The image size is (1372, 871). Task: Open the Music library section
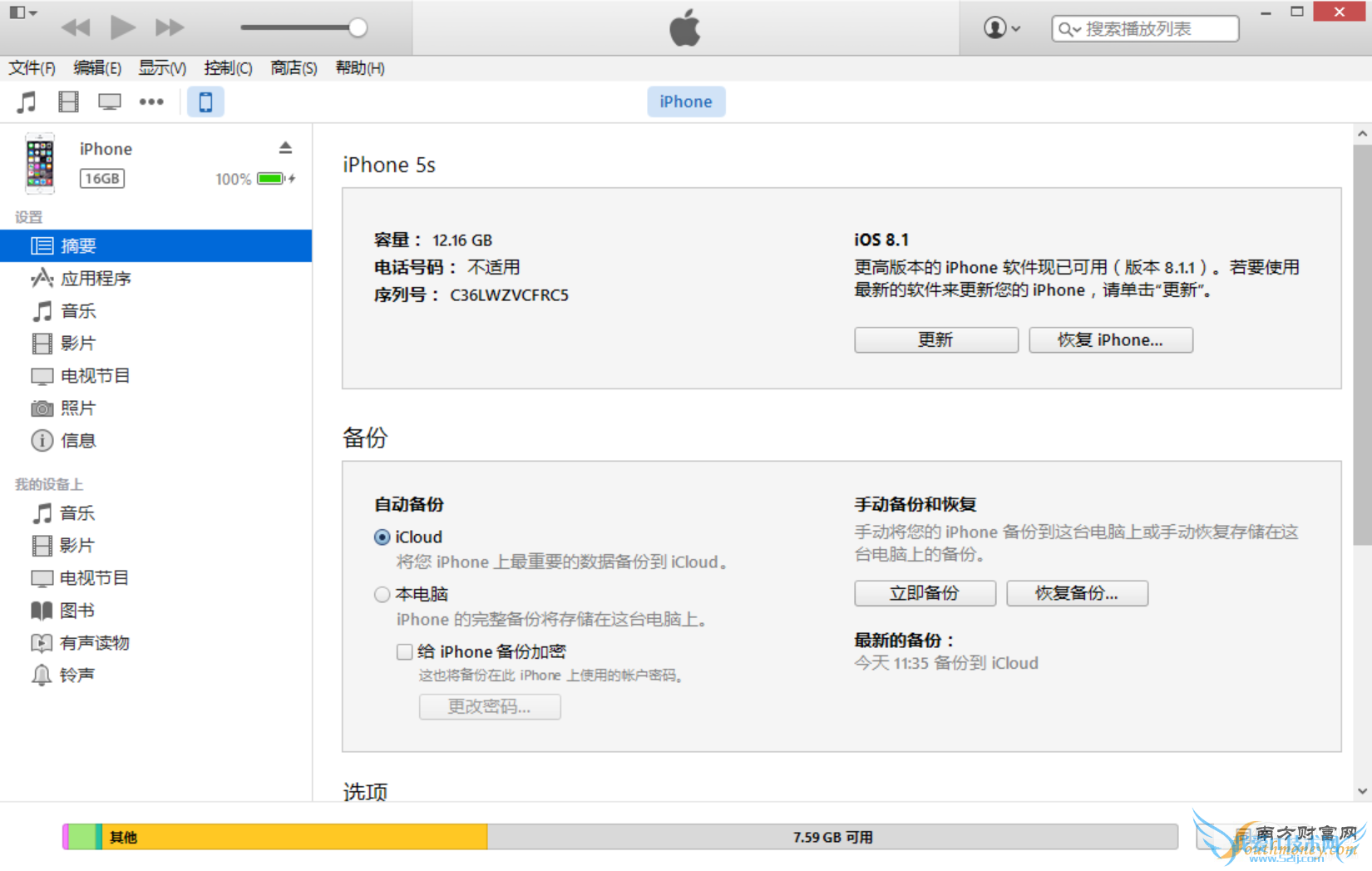pyautogui.click(x=25, y=101)
